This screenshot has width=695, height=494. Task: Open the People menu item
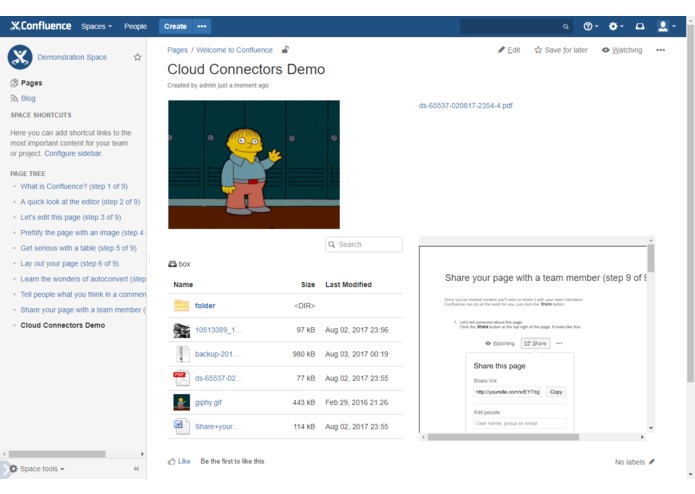click(x=135, y=27)
